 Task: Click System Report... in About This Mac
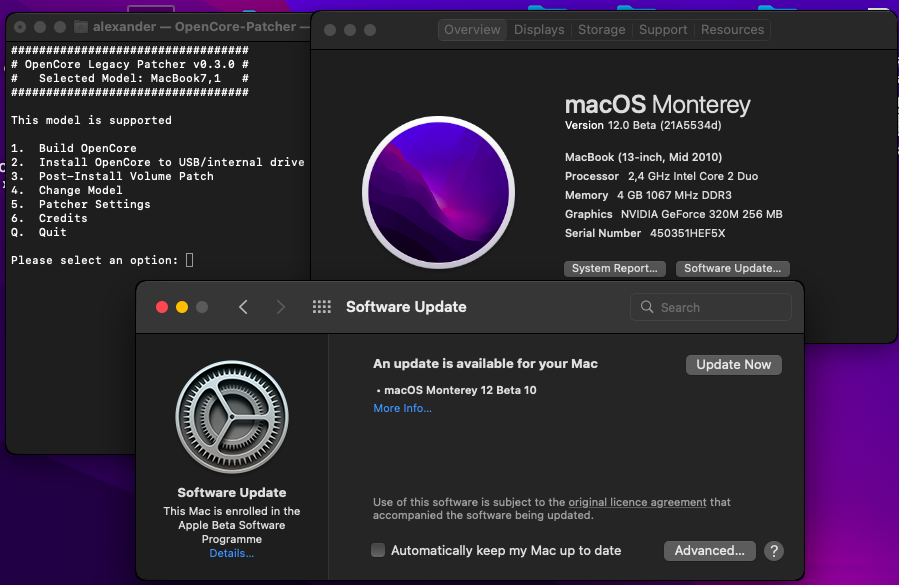pos(615,268)
